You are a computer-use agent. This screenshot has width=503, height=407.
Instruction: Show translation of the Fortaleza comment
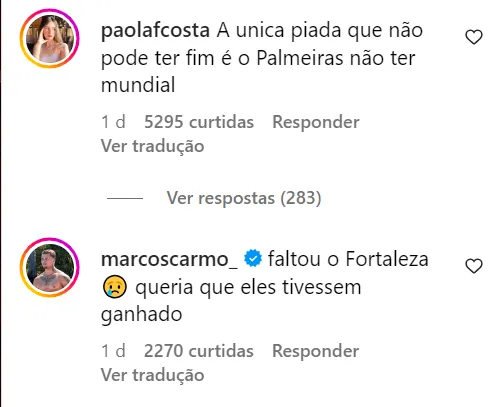[x=153, y=375]
